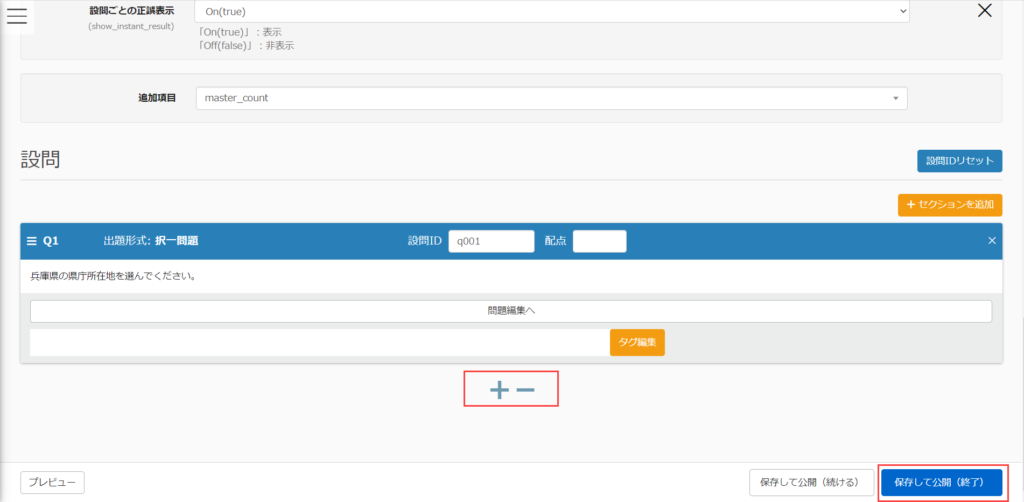
Task: Click the セクションを追加 button
Action: tap(950, 205)
